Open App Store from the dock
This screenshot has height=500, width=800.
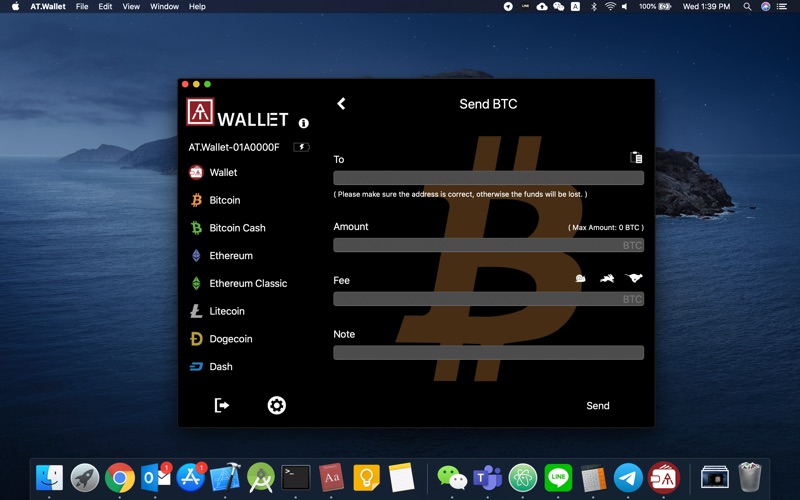(191, 478)
